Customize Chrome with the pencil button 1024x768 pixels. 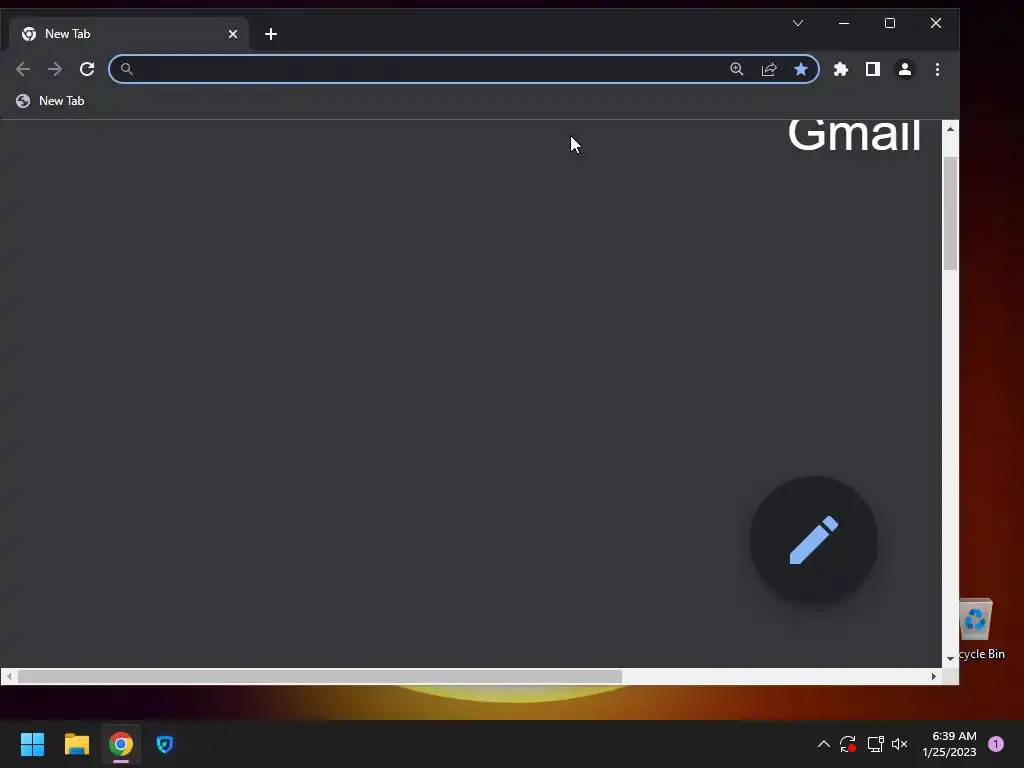(x=814, y=539)
